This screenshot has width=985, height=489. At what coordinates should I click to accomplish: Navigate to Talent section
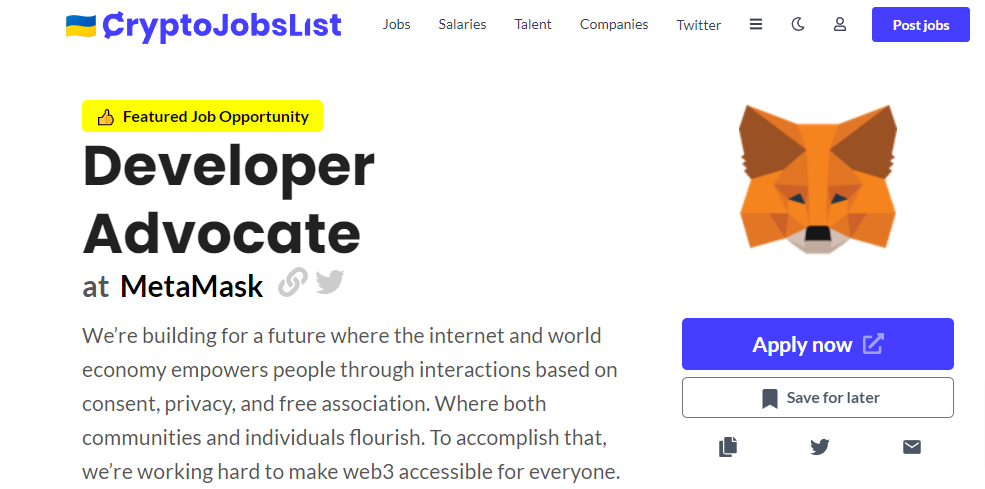(x=533, y=25)
